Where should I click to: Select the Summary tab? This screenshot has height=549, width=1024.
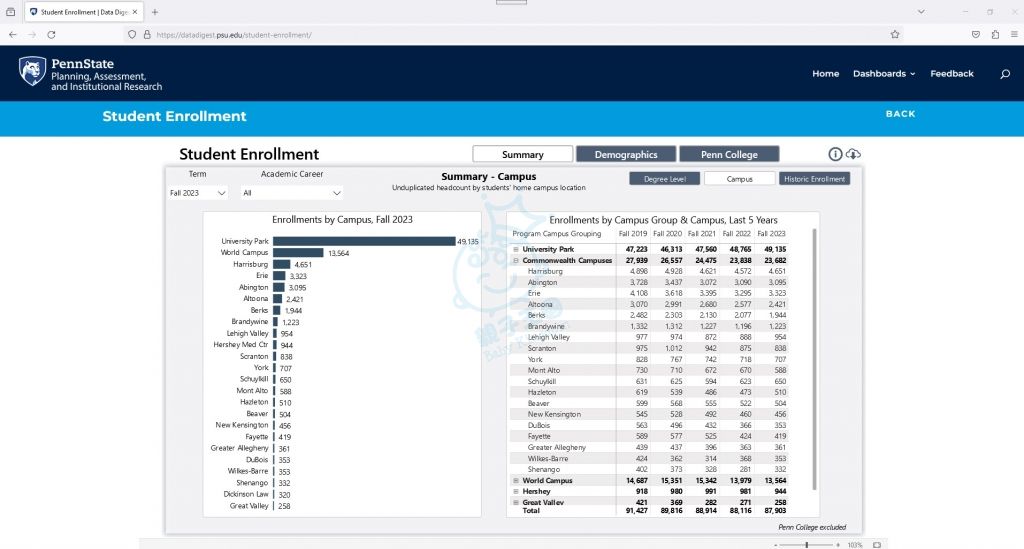click(x=522, y=154)
